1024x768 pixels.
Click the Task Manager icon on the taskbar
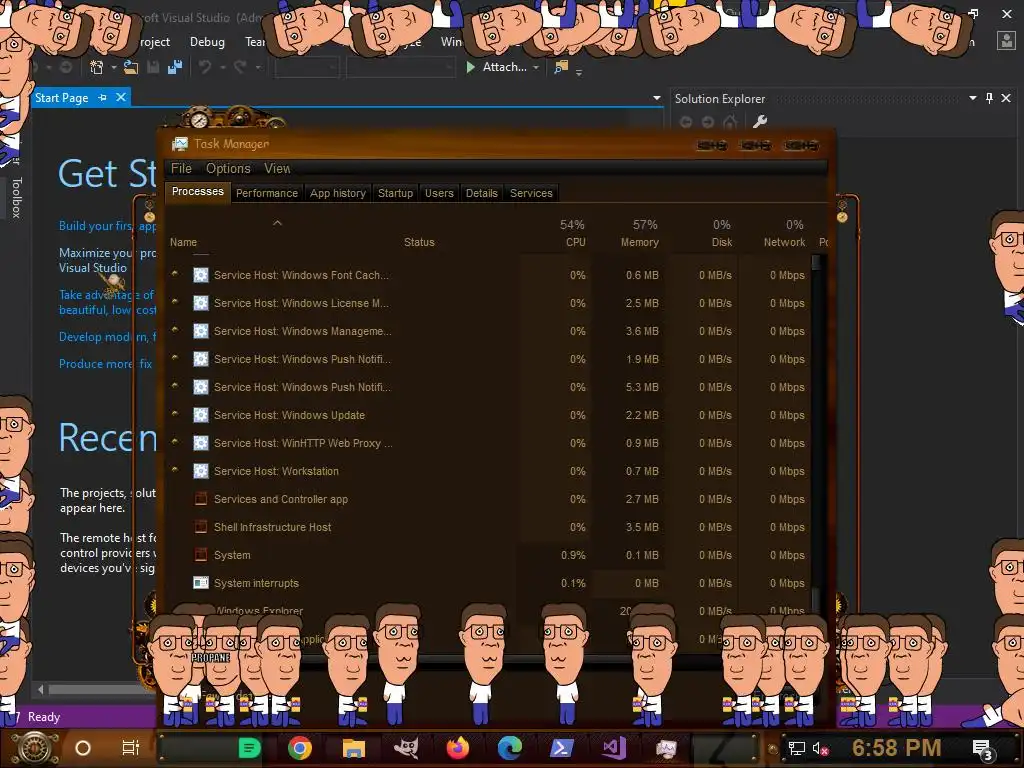tap(666, 748)
